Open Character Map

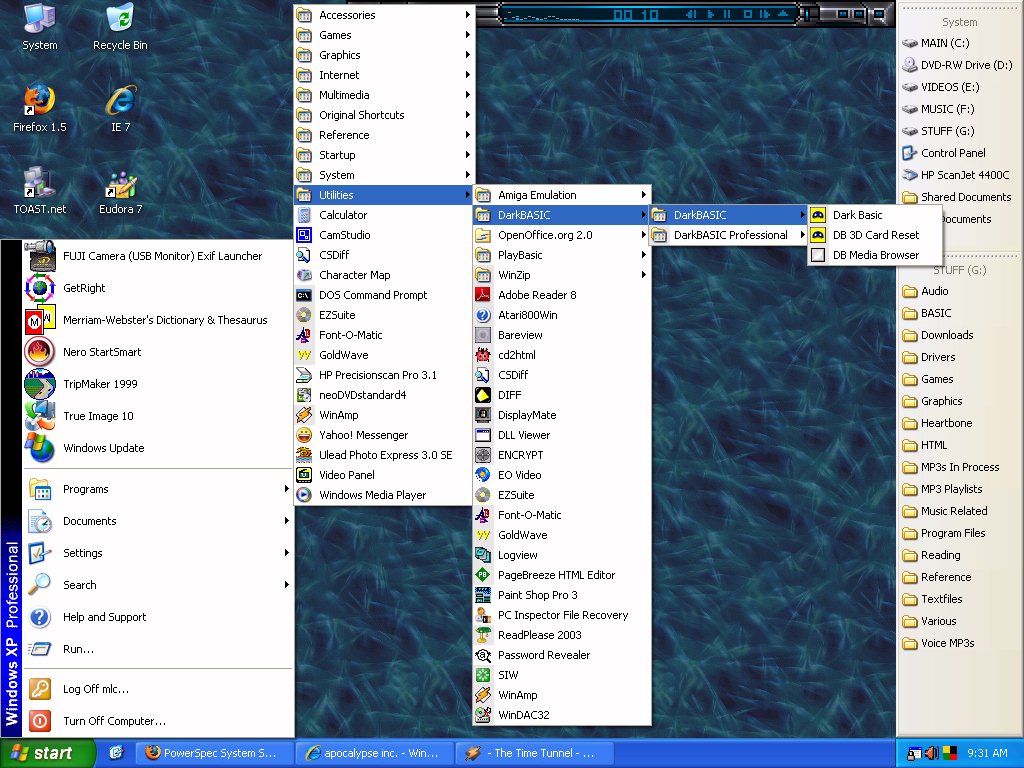[x=383, y=275]
